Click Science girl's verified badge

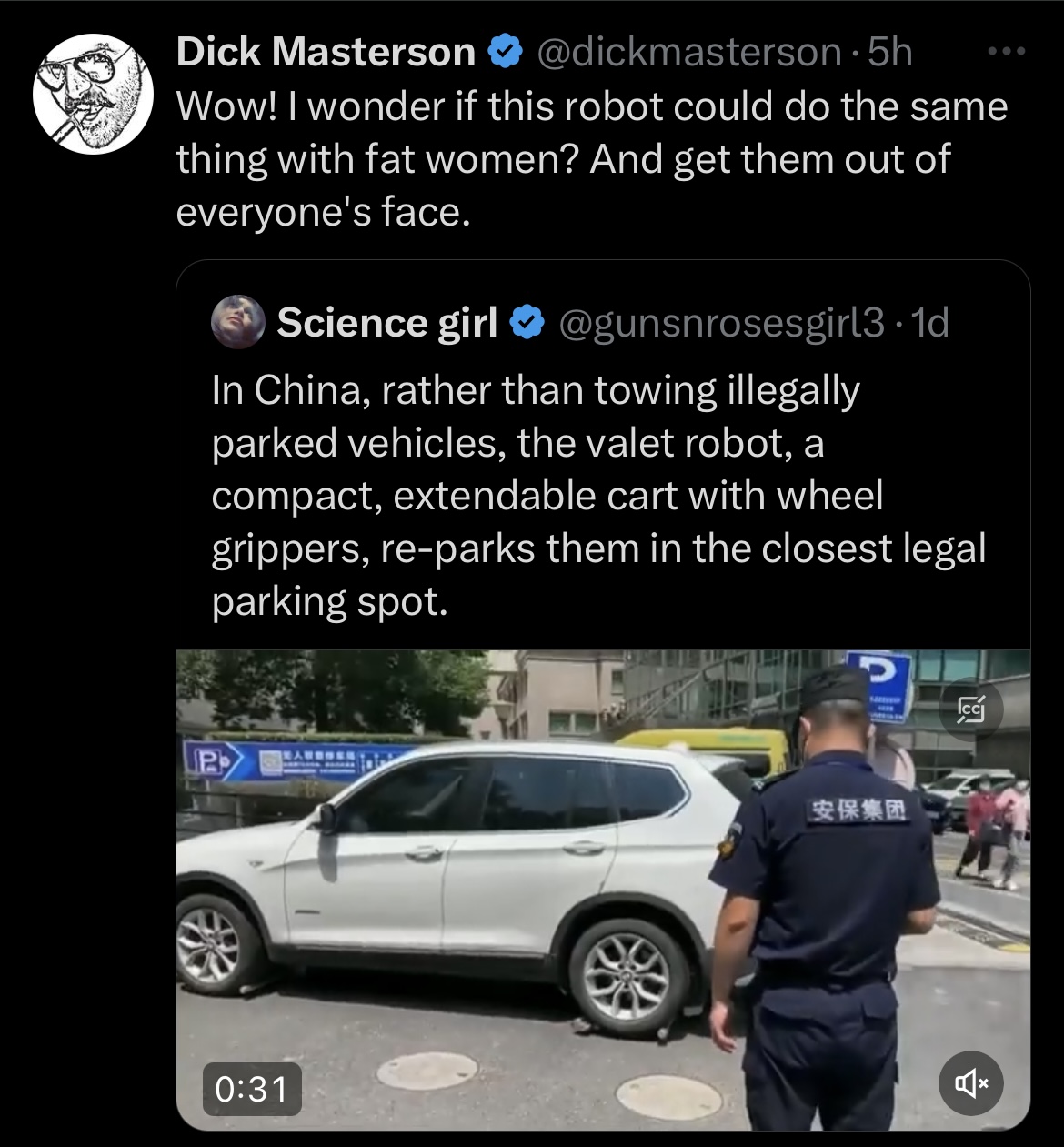tap(527, 322)
